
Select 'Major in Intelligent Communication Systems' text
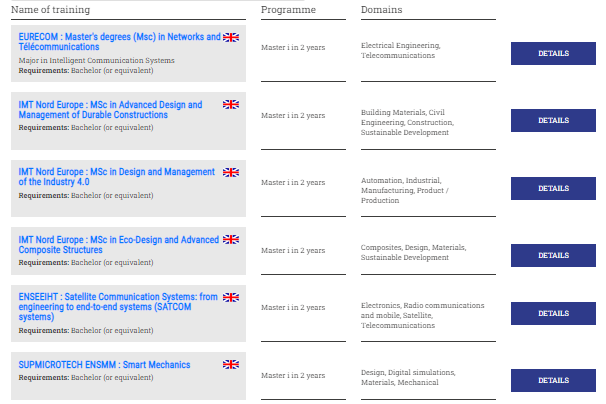tap(97, 60)
